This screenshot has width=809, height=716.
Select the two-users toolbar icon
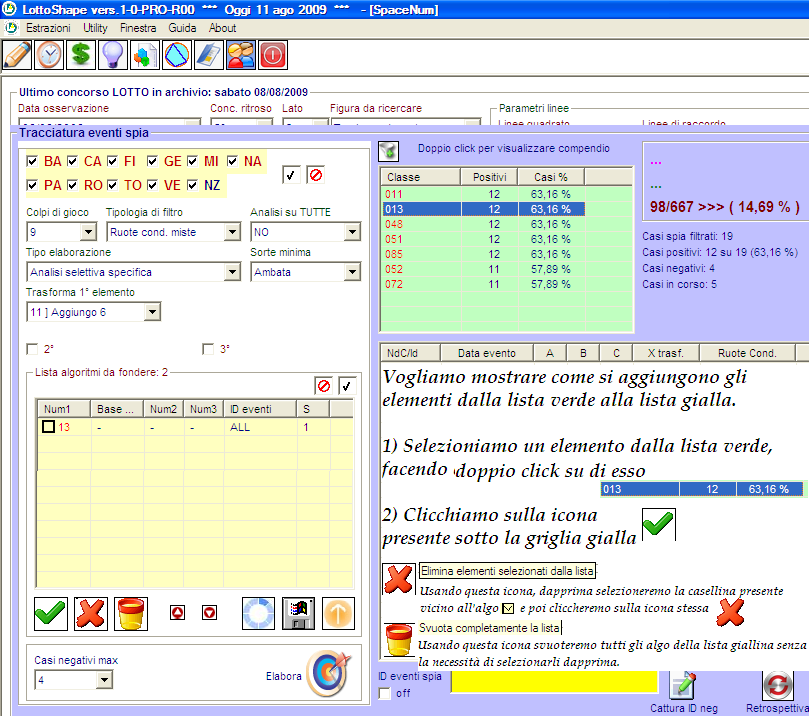point(241,55)
